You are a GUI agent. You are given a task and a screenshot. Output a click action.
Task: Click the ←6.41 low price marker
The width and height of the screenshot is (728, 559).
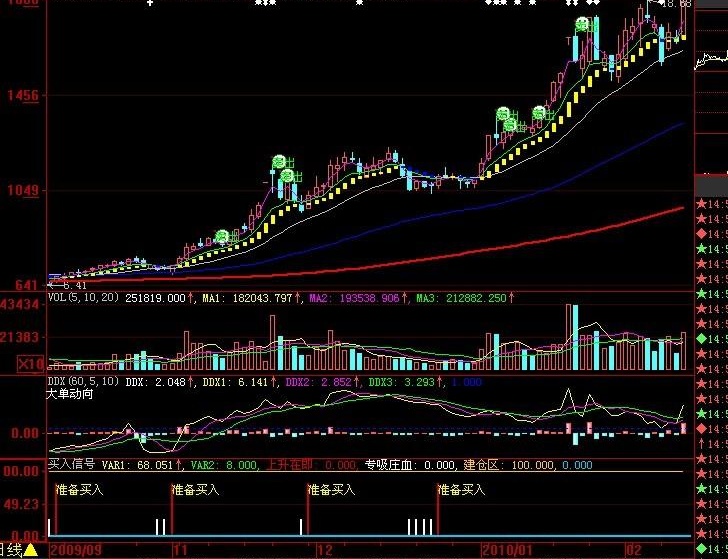[67, 286]
